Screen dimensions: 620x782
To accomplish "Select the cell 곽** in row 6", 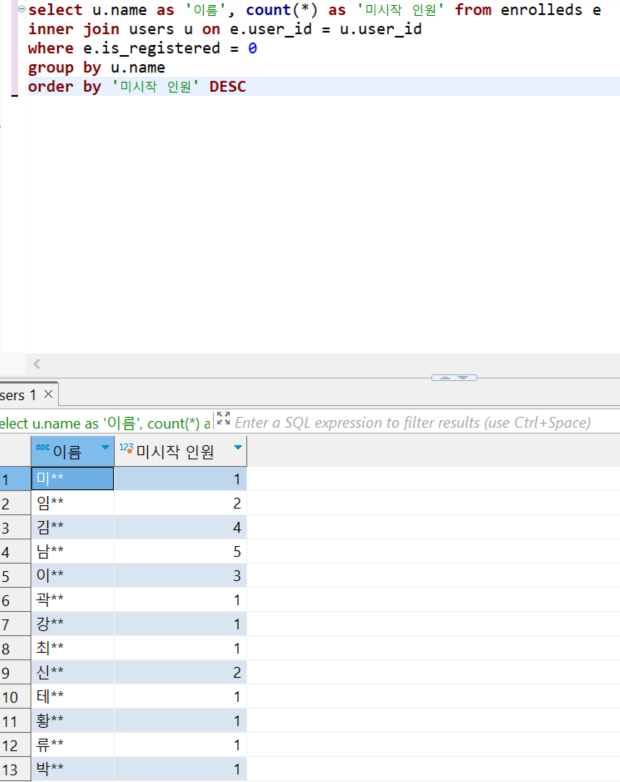I will (73, 599).
